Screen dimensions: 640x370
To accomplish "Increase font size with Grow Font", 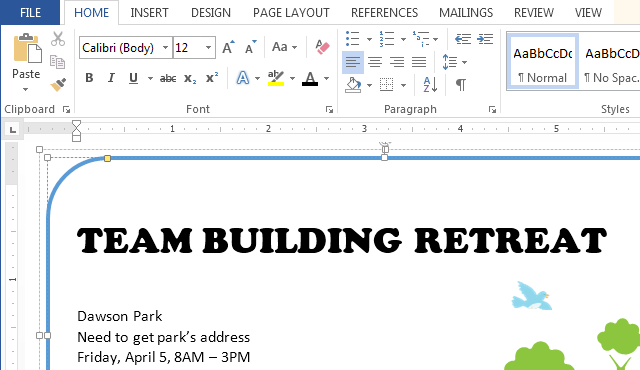I will coord(228,47).
